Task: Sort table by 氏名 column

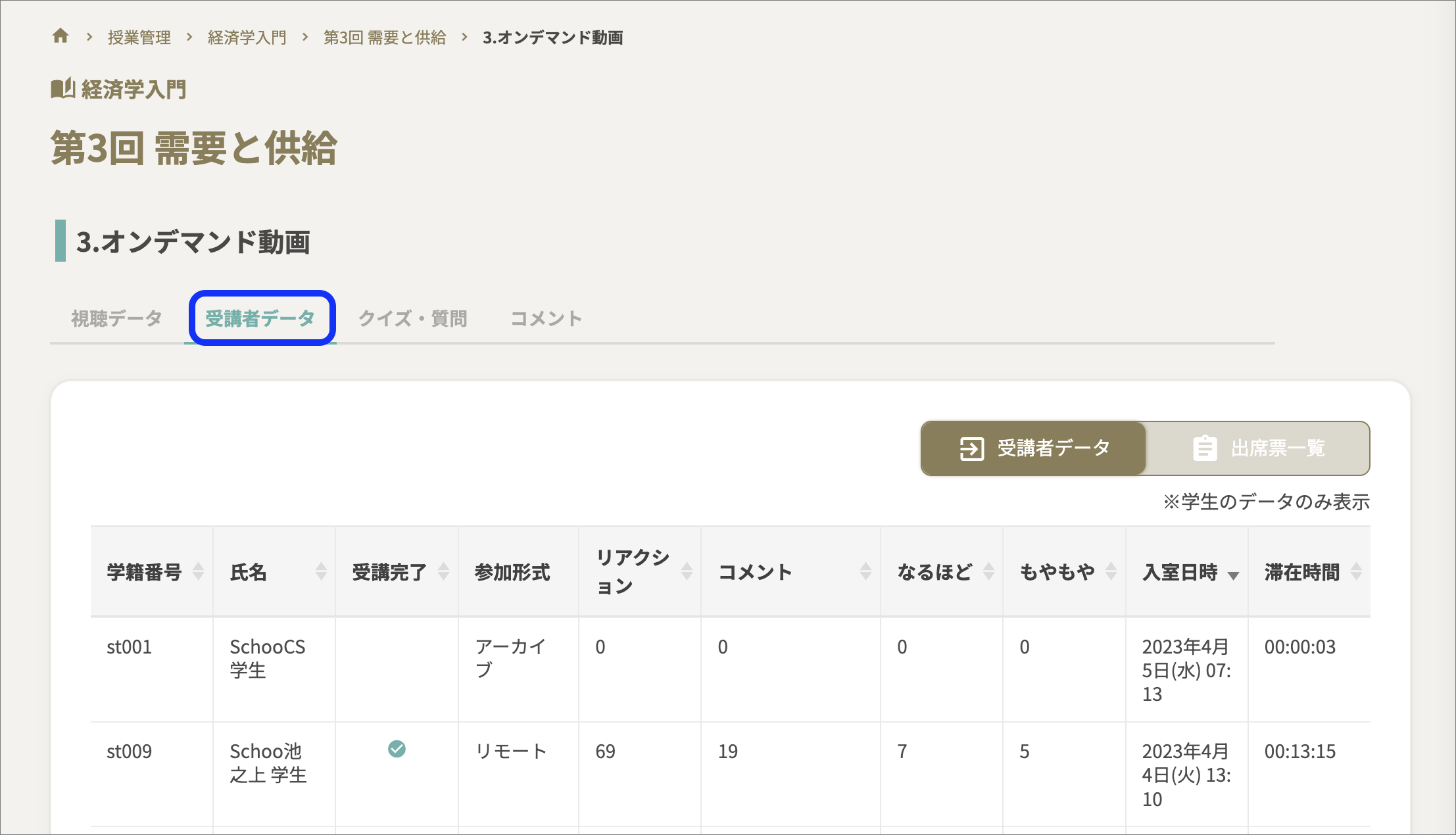Action: [x=321, y=571]
